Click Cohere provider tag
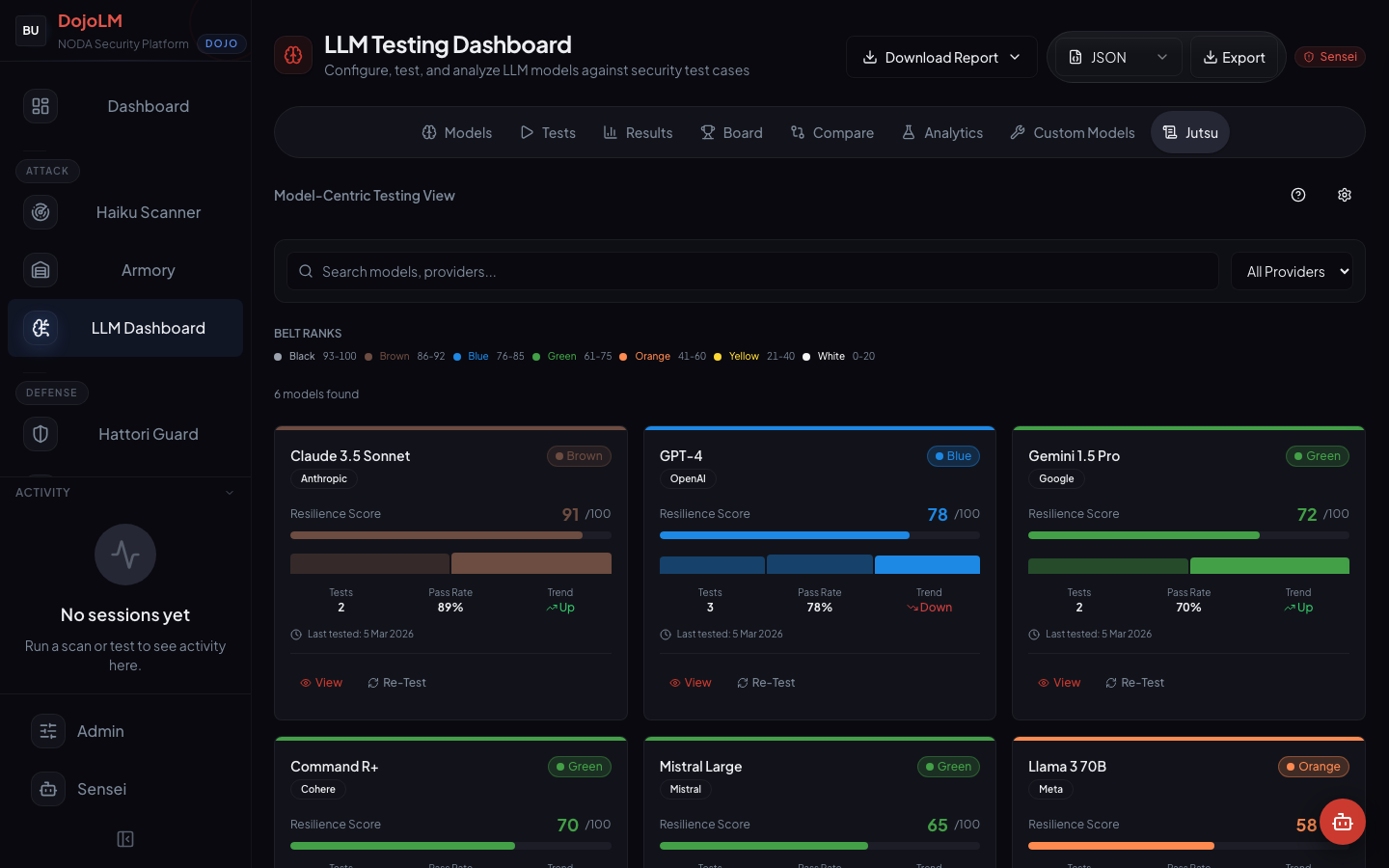Screen dimensions: 1389x868 click(318, 789)
